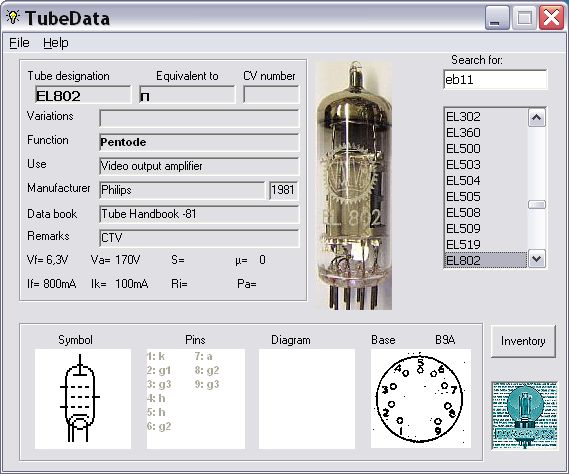569x474 pixels.
Task: Minimize the TubeData window
Action: pyautogui.click(x=497, y=18)
